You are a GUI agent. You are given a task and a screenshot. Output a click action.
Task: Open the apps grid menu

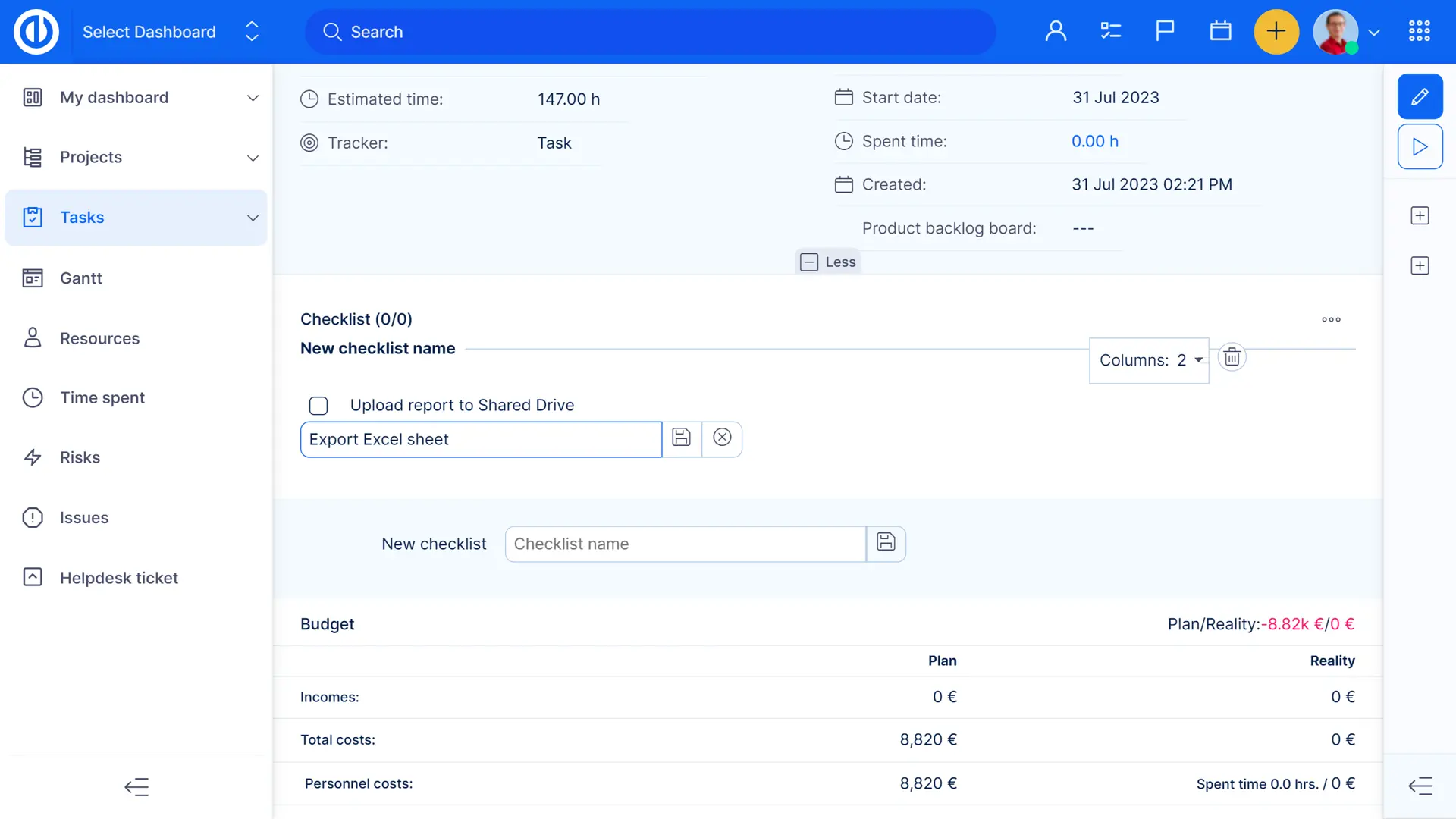(1419, 32)
